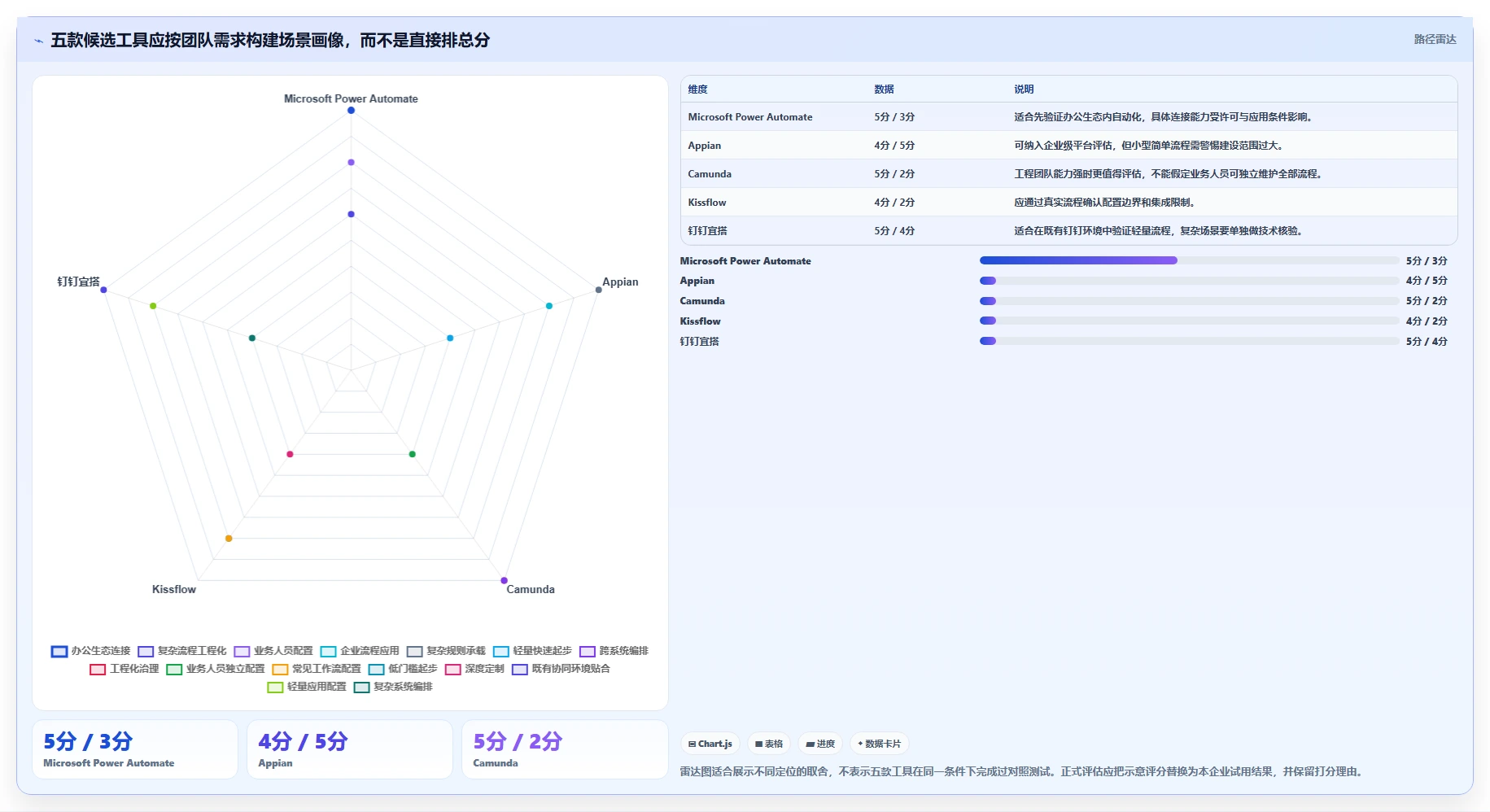Toggle the 复杂流程工程化 legend dataset
This screenshot has height=812, width=1490.
point(182,651)
